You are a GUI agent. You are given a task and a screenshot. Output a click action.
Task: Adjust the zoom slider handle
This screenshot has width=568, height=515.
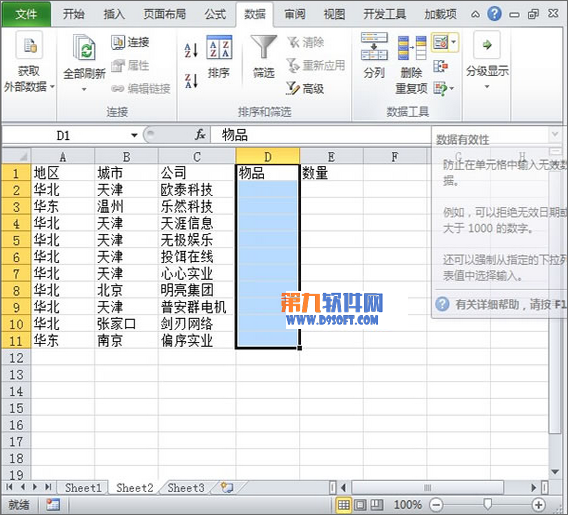click(x=488, y=504)
